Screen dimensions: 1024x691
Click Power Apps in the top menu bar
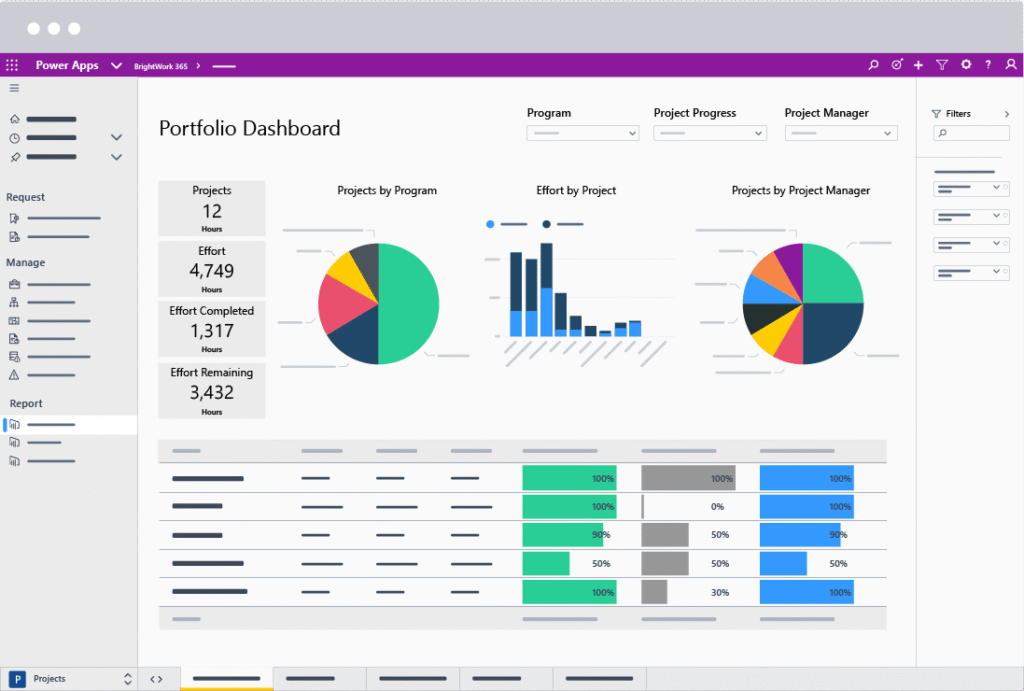click(66, 64)
